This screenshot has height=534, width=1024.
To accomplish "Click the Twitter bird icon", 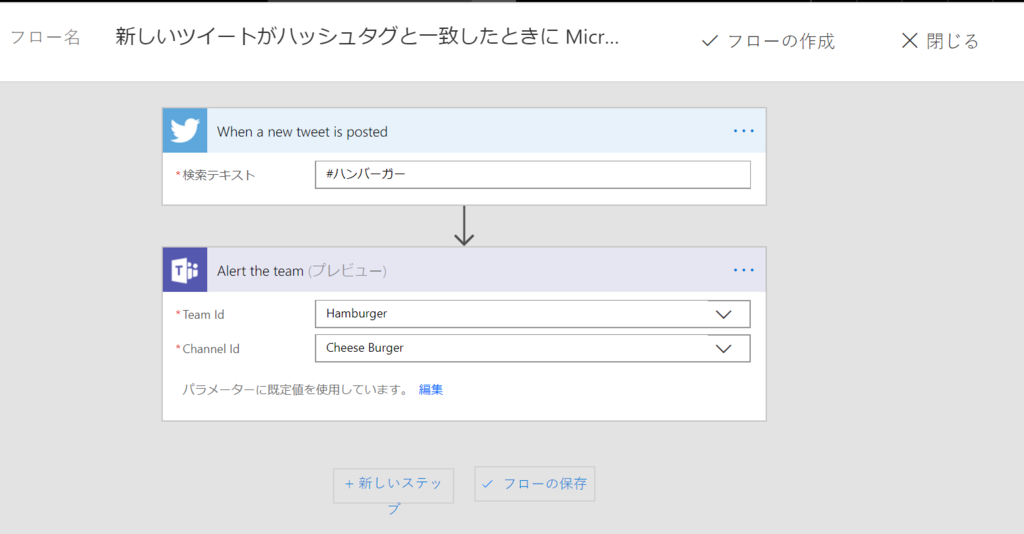I will click(x=185, y=131).
